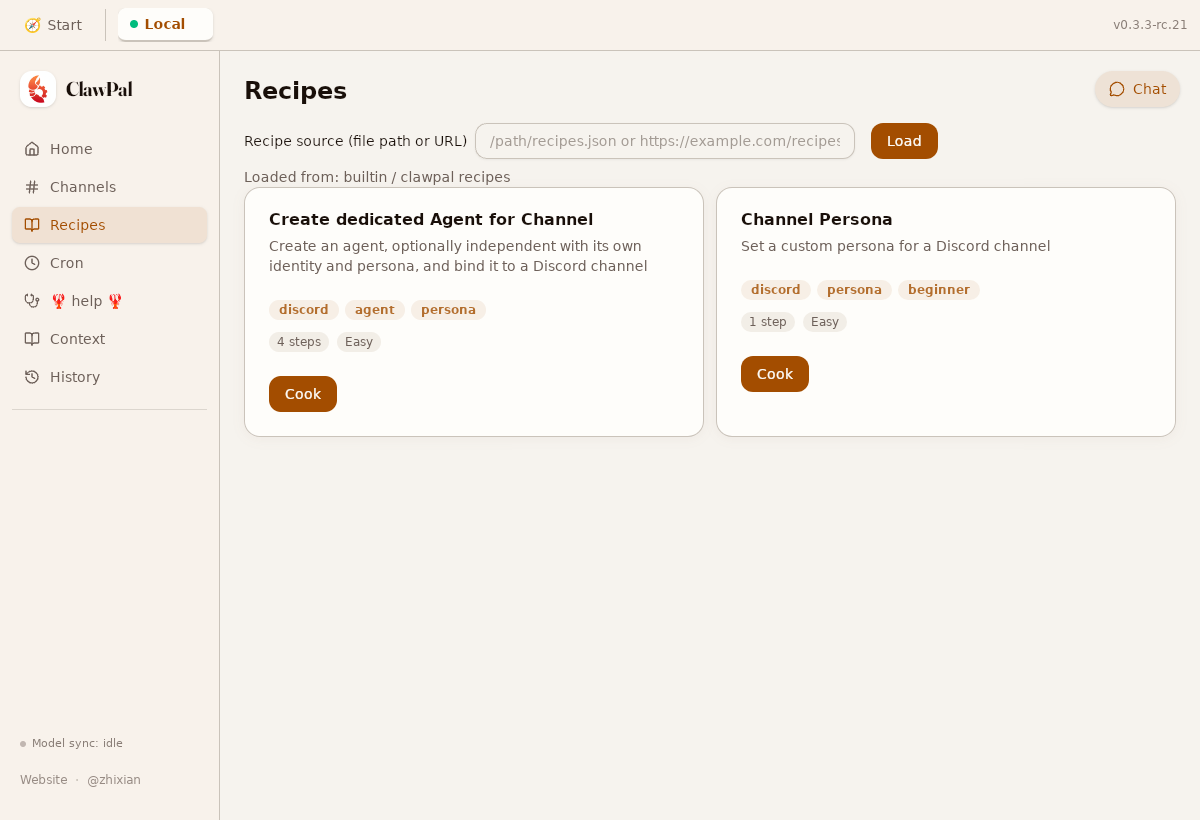1200x820 pixels.
Task: Click the lobster emoji next to help
Action: [58, 300]
